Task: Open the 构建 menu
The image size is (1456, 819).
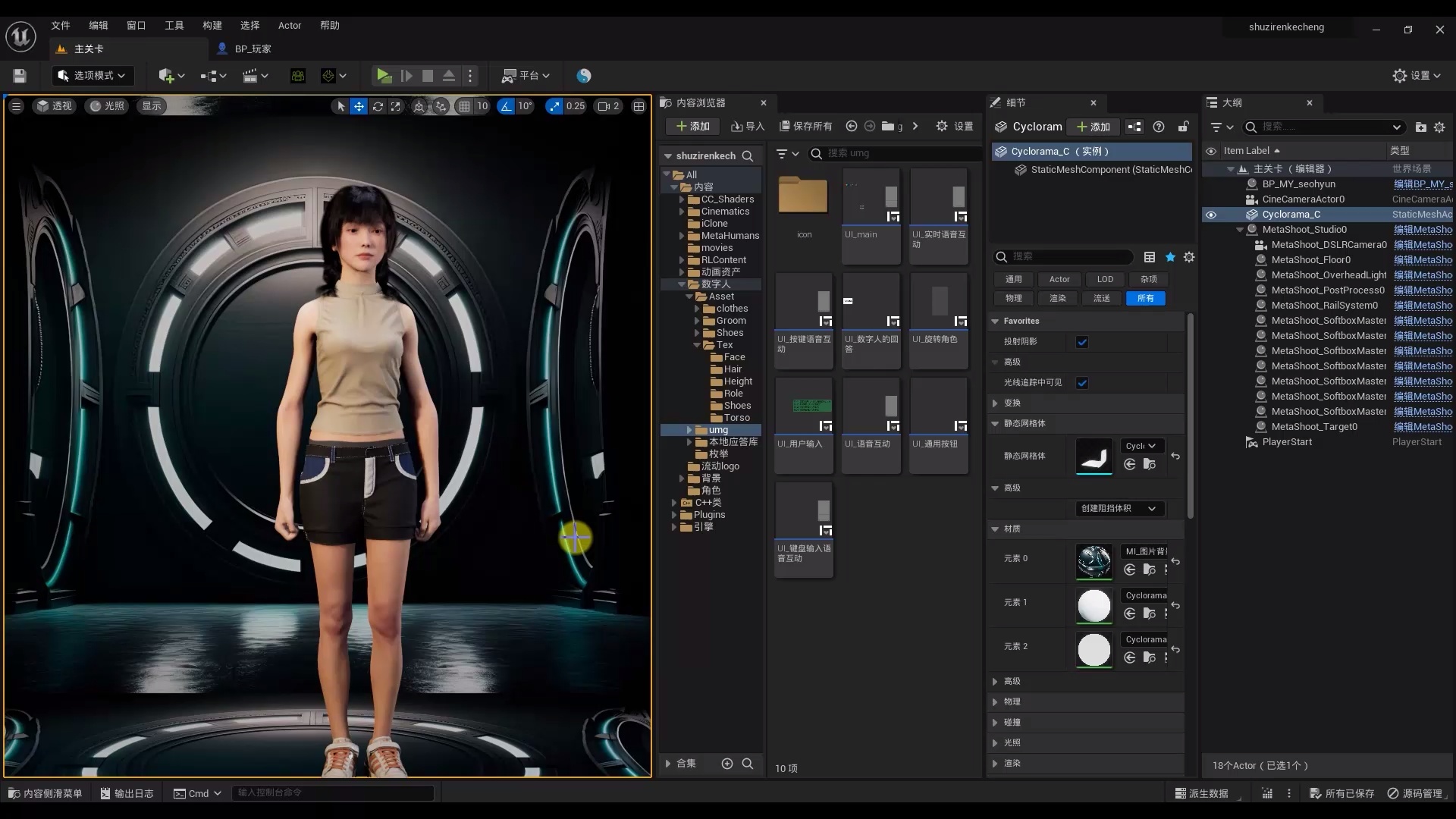Action: coord(212,25)
